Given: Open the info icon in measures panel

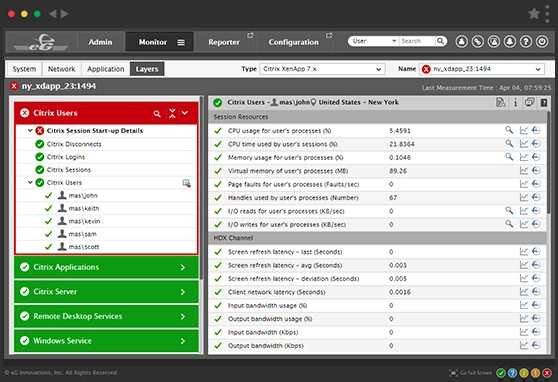Looking at the screenshot, I should pyautogui.click(x=515, y=103).
